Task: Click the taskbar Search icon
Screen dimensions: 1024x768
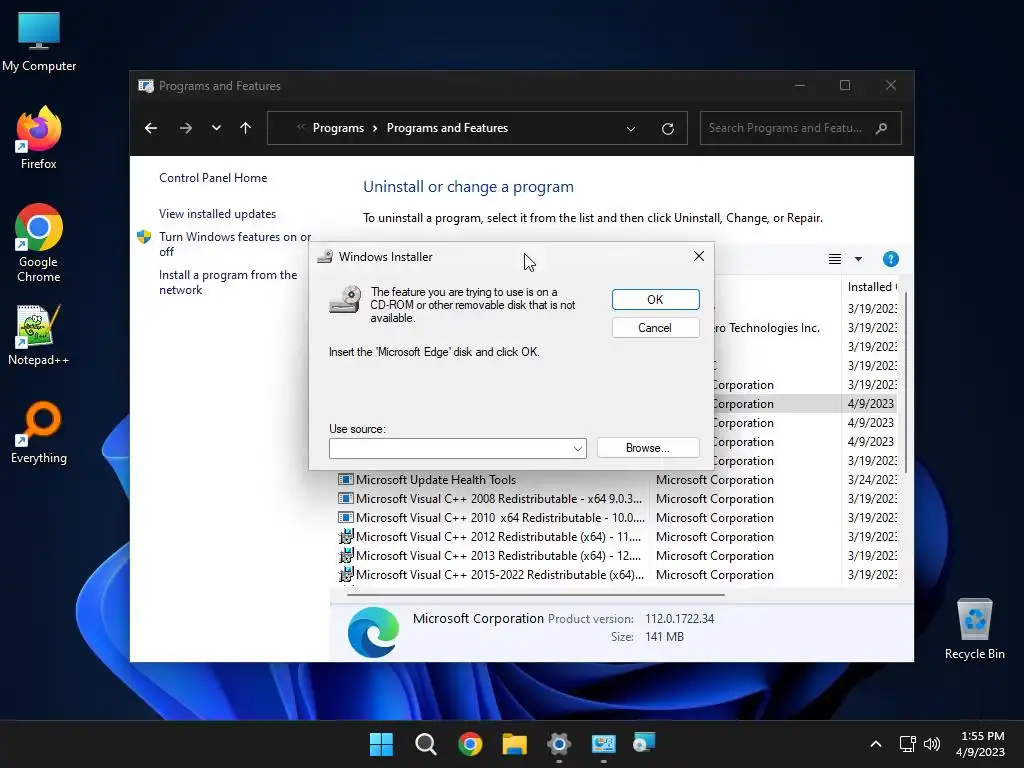Action: (426, 744)
